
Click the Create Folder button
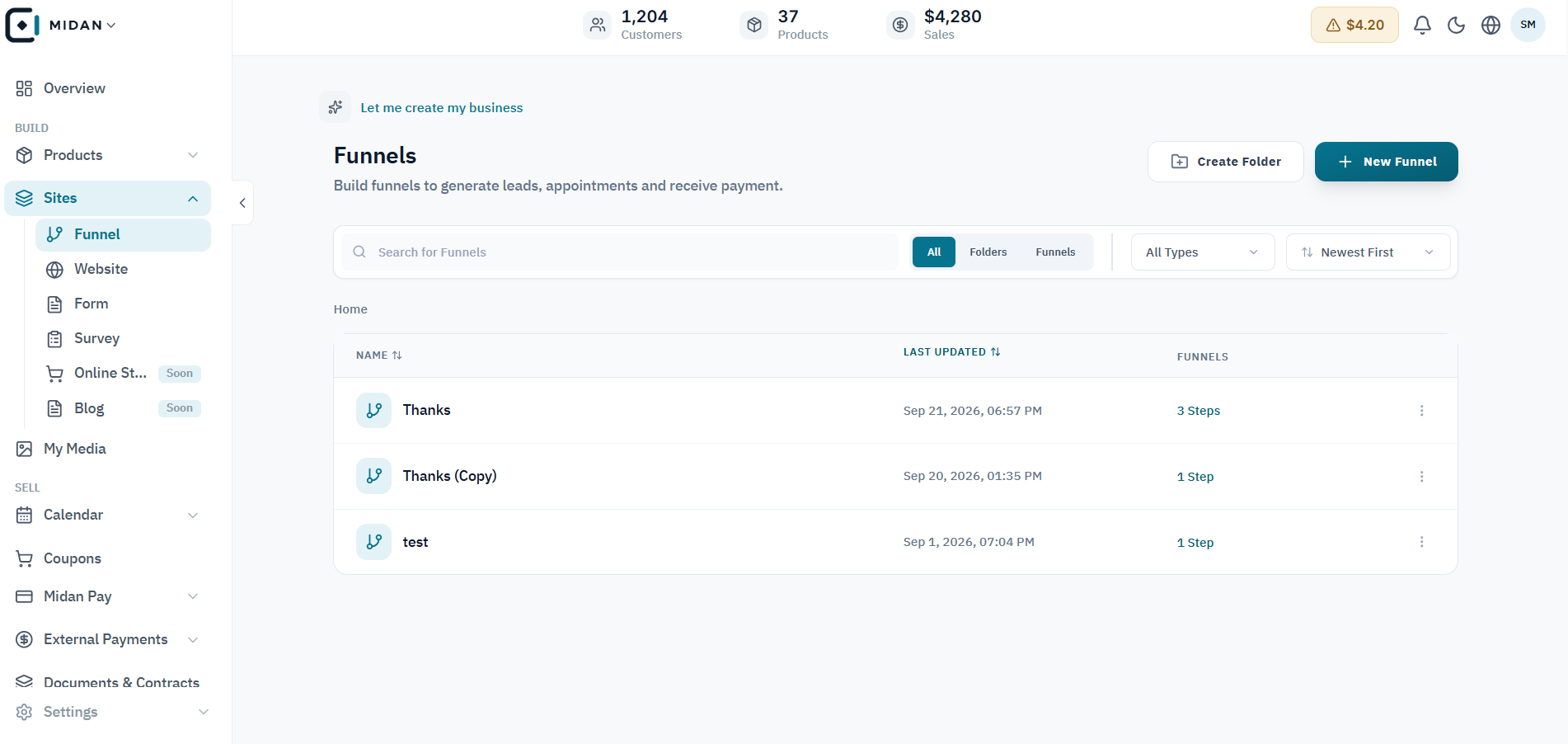pyautogui.click(x=1226, y=162)
